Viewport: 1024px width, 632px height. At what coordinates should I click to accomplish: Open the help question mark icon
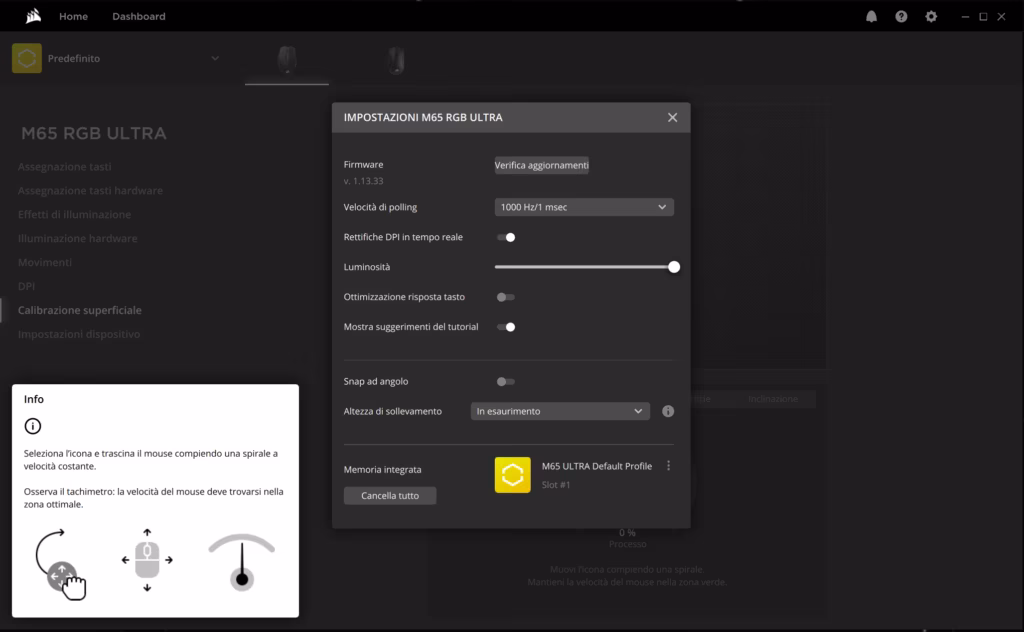(x=901, y=16)
